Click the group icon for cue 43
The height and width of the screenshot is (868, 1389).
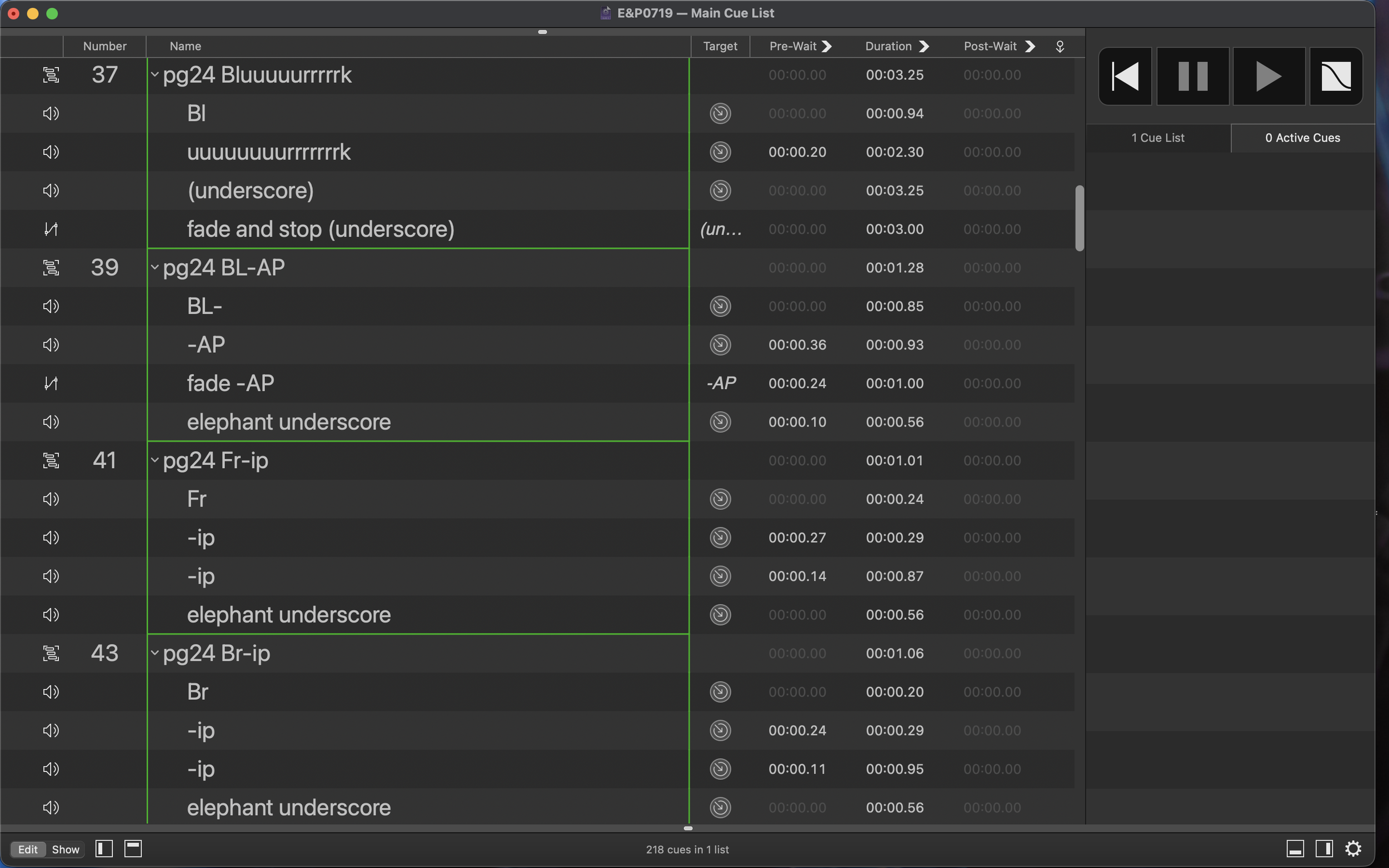[51, 653]
